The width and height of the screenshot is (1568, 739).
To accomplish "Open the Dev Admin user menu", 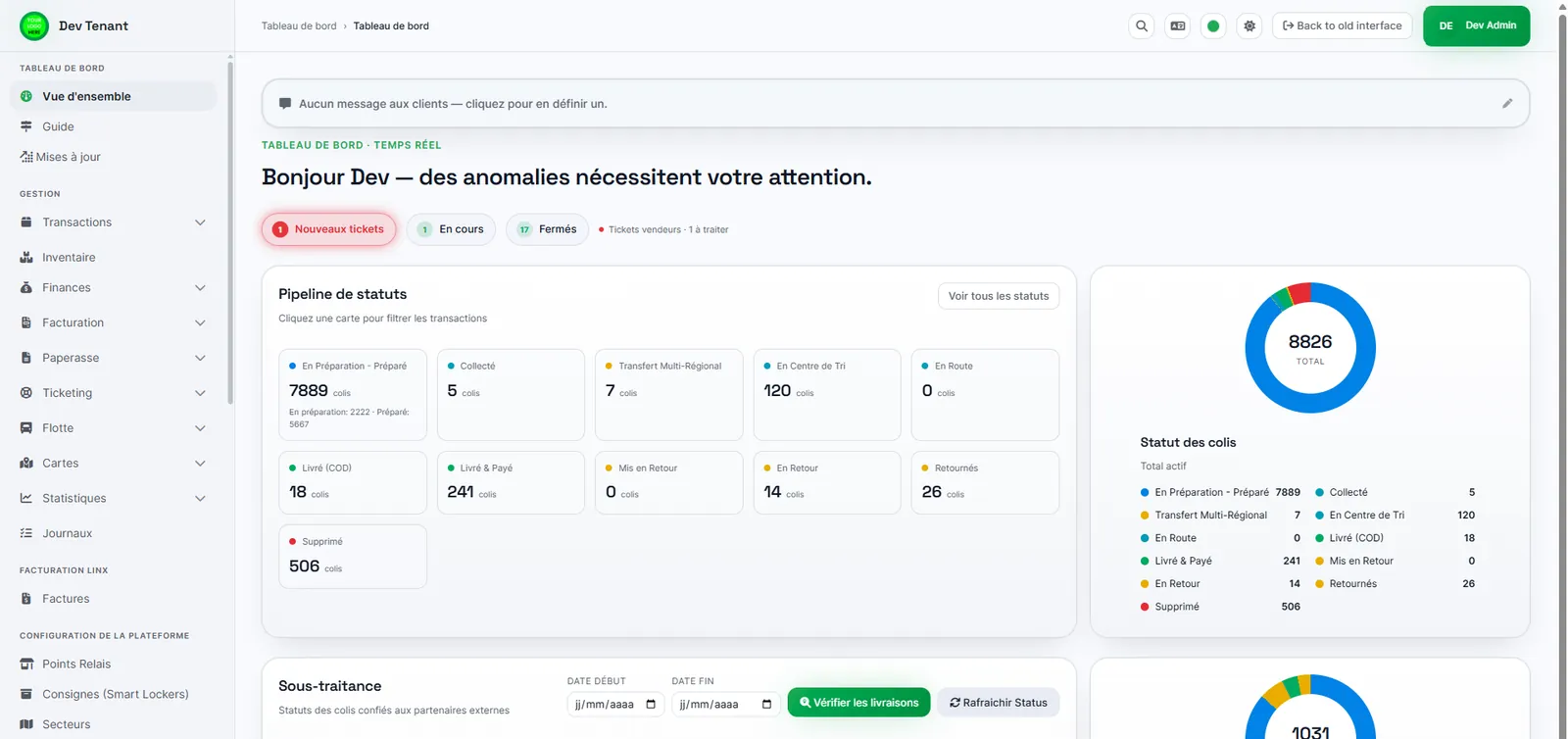I will [1476, 25].
